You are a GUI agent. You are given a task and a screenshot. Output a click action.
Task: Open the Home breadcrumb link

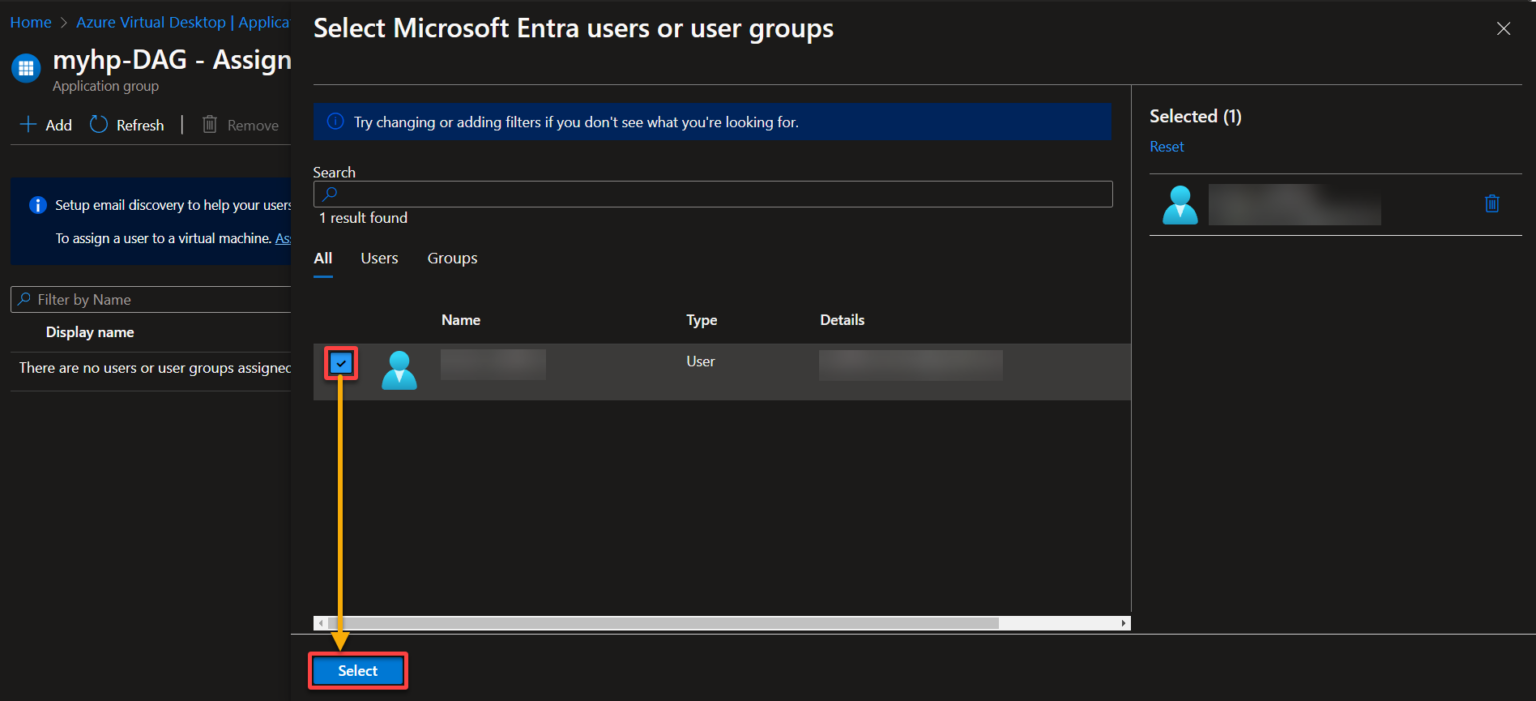click(x=29, y=21)
